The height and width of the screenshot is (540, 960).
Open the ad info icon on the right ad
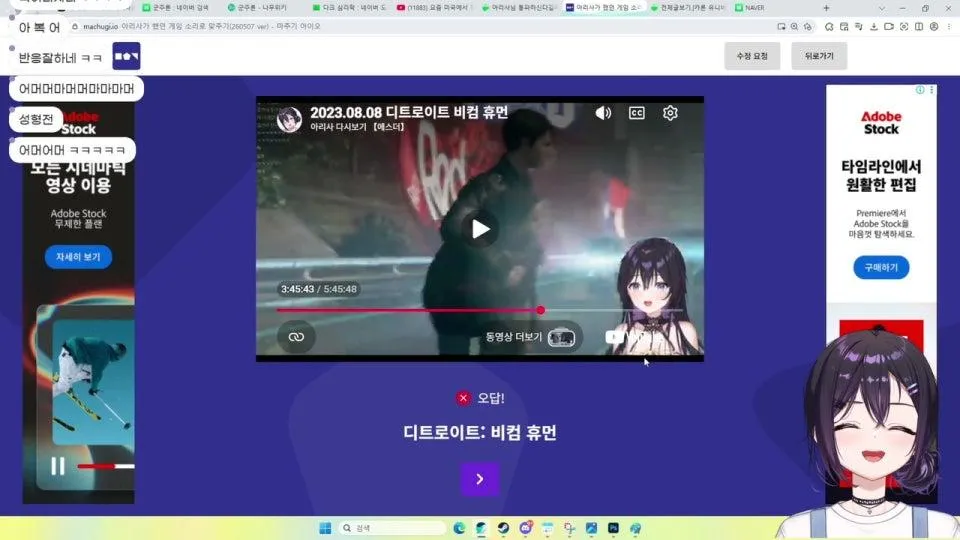click(920, 90)
